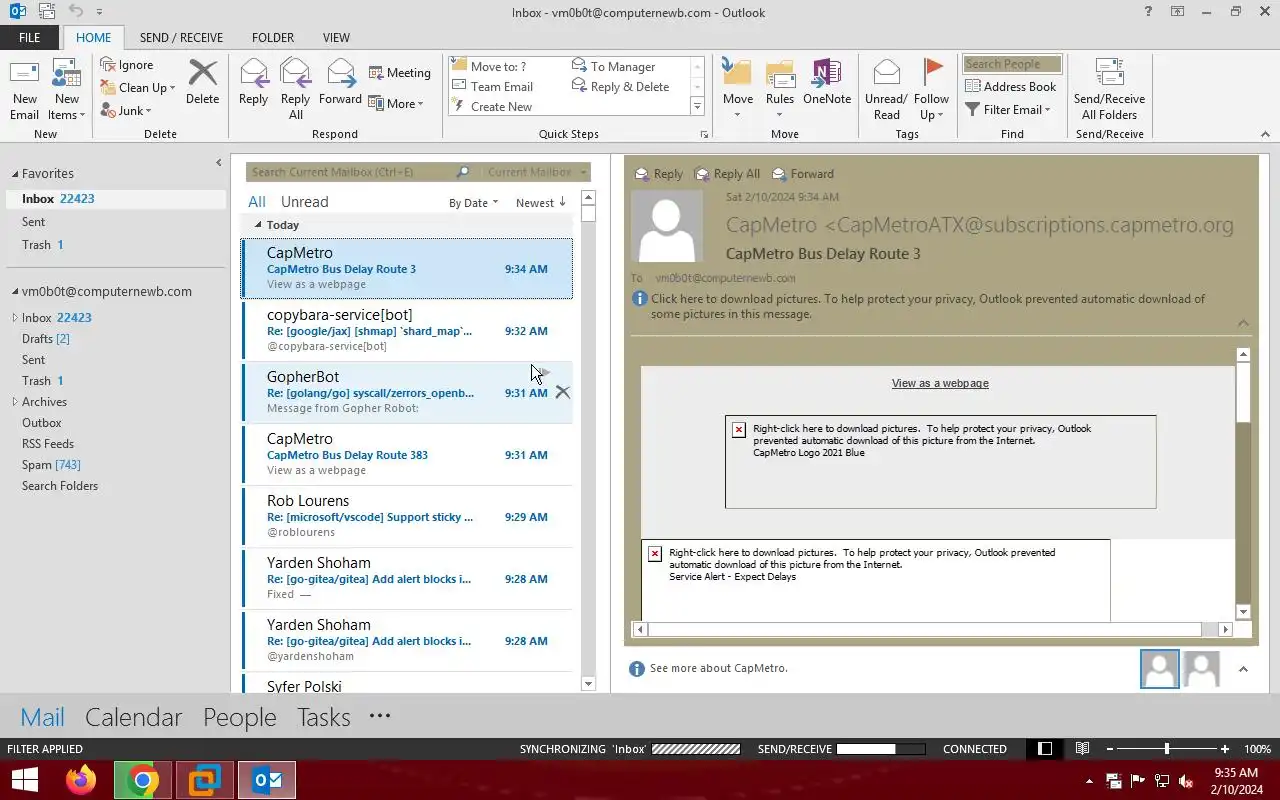
Task: Expand the Archives folder node
Action: click(14, 402)
